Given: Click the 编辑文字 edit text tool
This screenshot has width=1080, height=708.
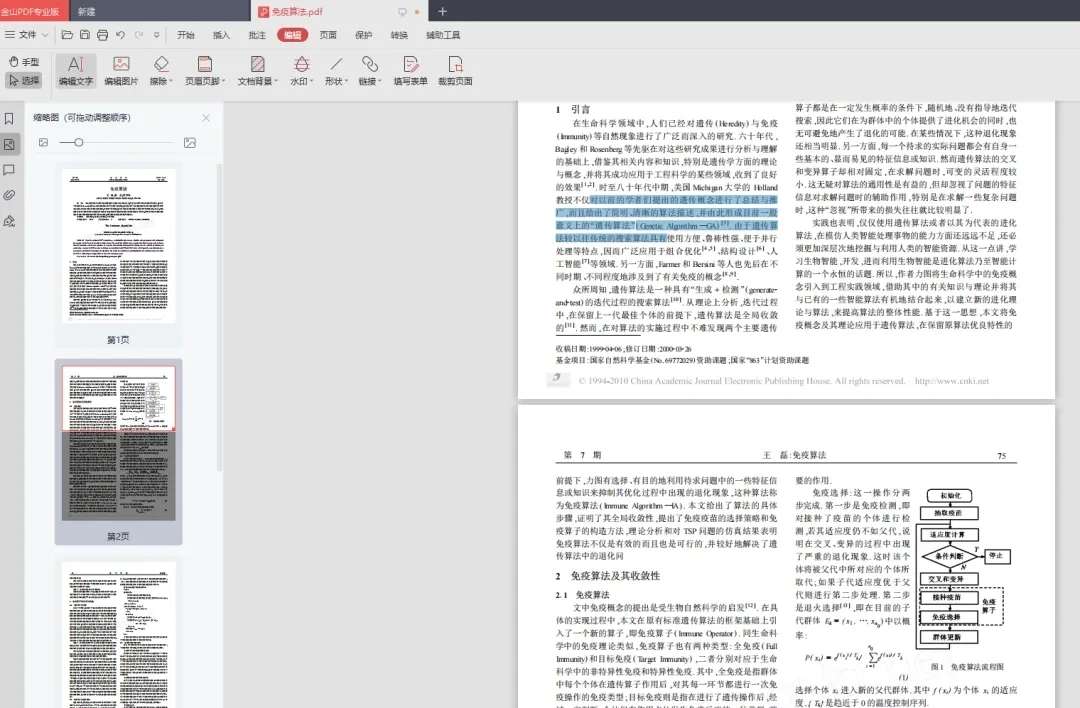Looking at the screenshot, I should 76,71.
